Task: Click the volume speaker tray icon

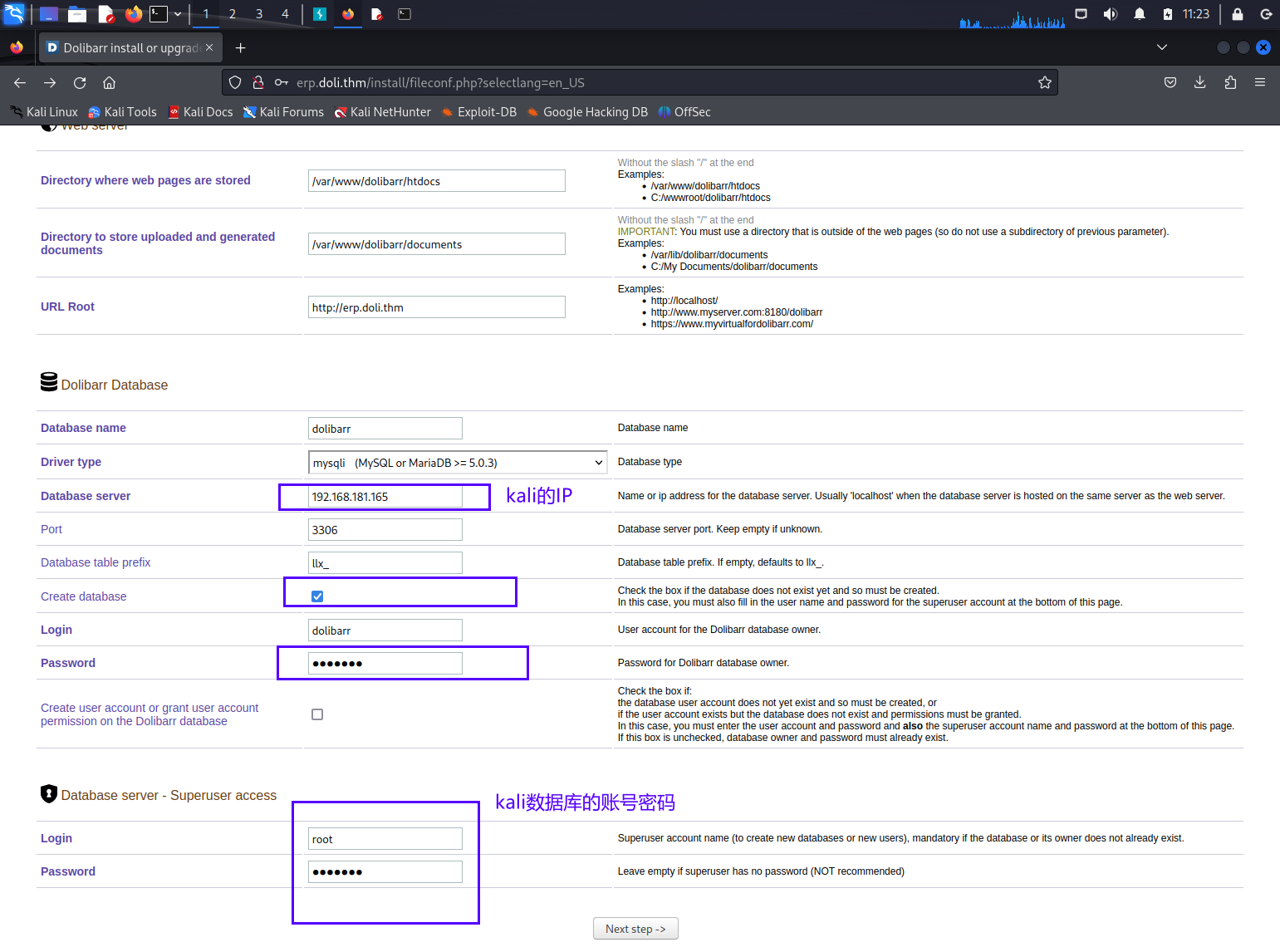Action: (x=1110, y=14)
